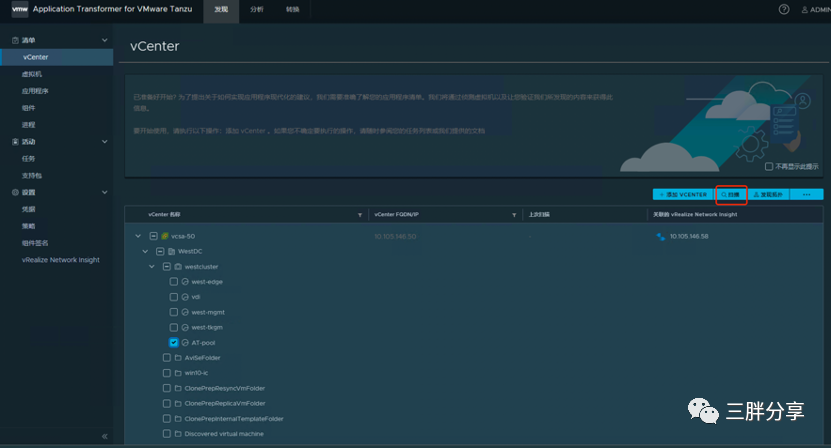
Task: Open 任务 in the sidebar
Action: point(29,159)
